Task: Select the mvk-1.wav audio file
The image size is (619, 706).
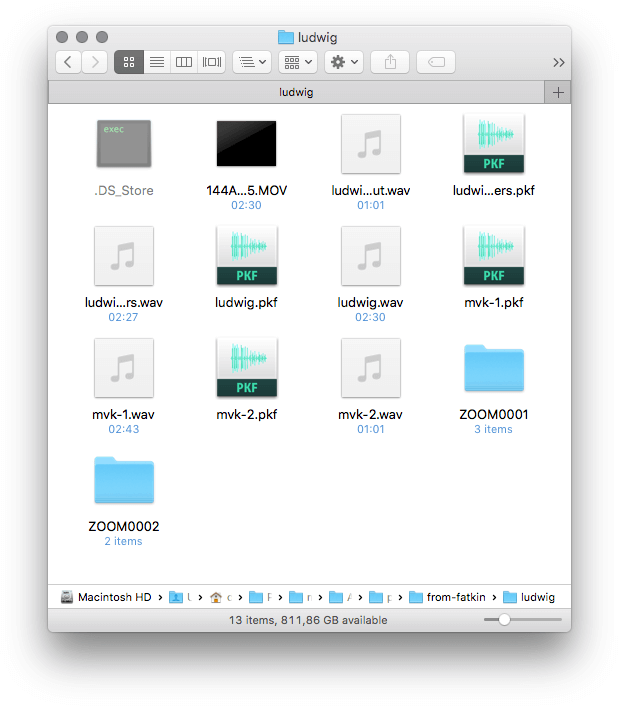Action: [123, 369]
